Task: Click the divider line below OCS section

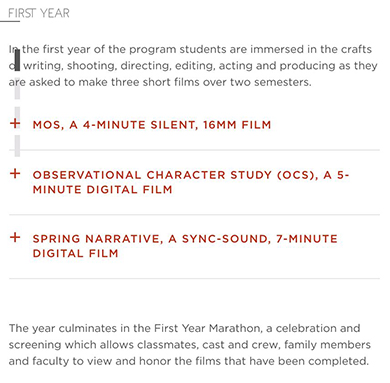Action: 194,215
